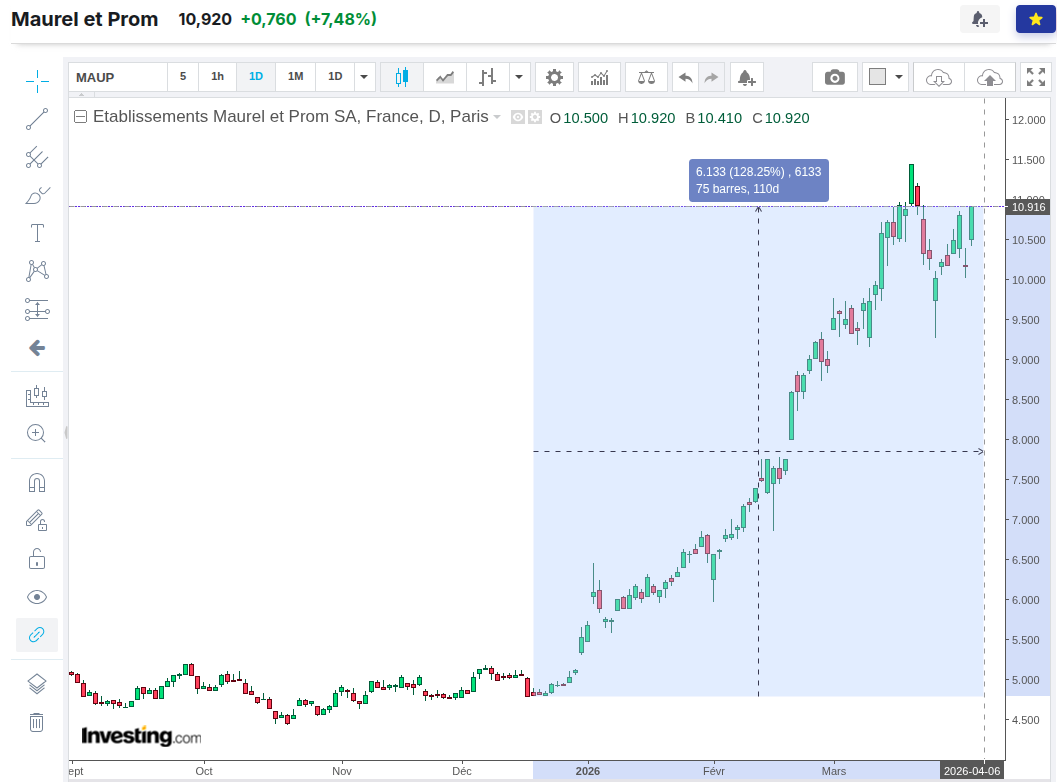Select the prediction and measurement tool

pyautogui.click(x=37, y=309)
